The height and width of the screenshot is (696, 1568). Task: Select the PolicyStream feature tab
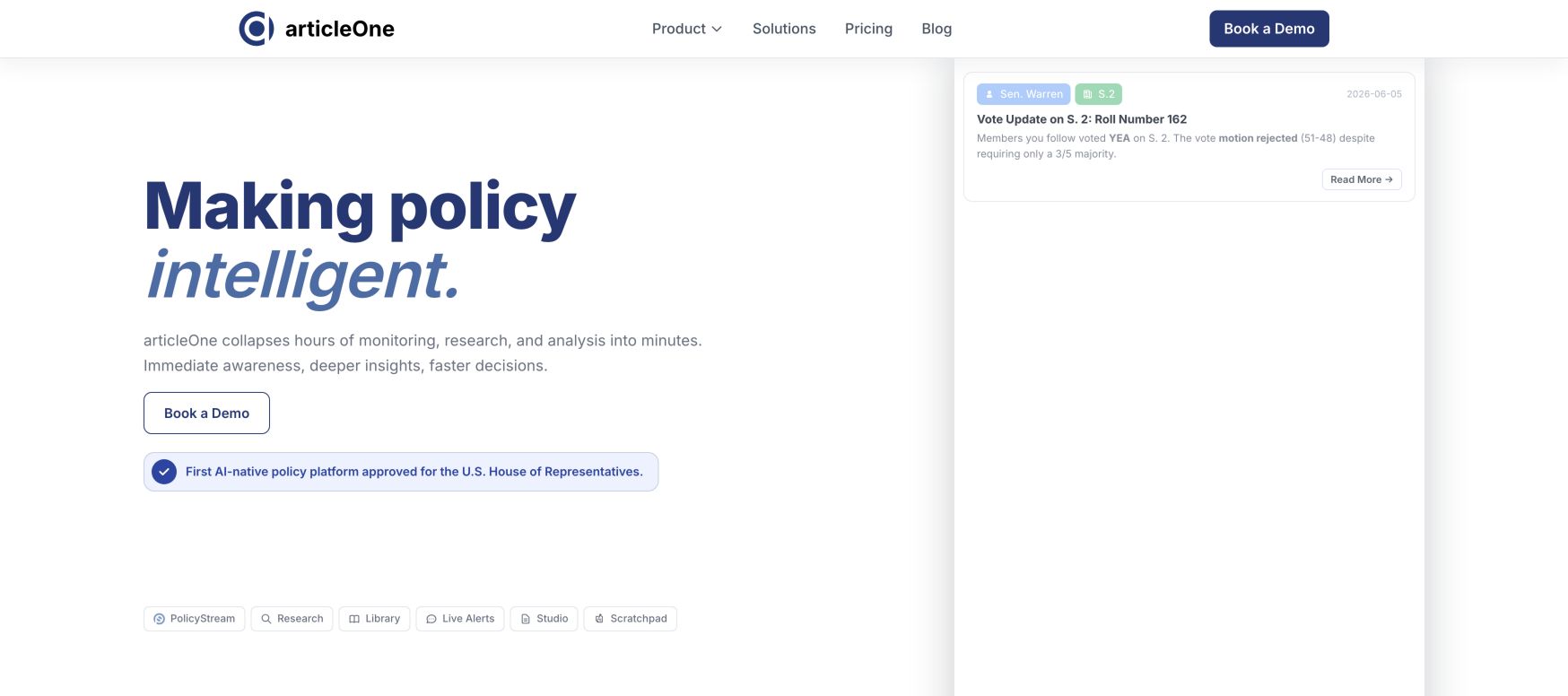(x=194, y=619)
